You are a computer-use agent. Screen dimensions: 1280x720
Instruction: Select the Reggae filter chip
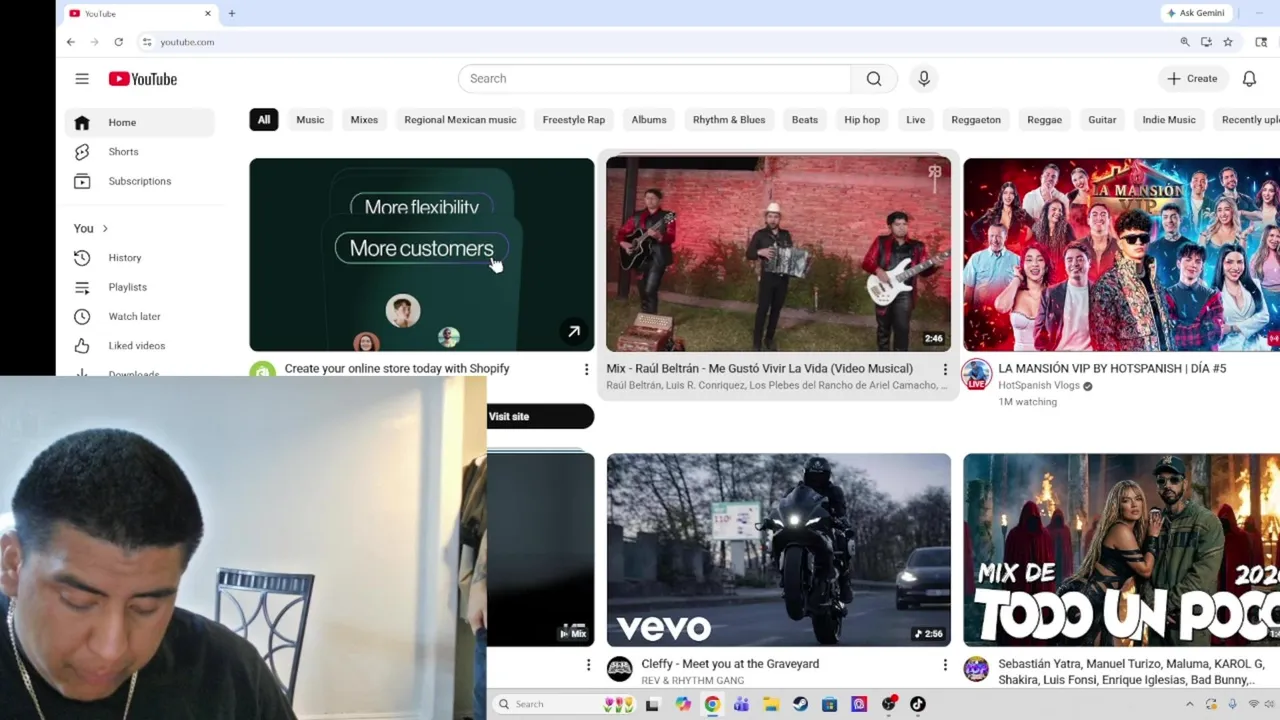coord(1044,120)
